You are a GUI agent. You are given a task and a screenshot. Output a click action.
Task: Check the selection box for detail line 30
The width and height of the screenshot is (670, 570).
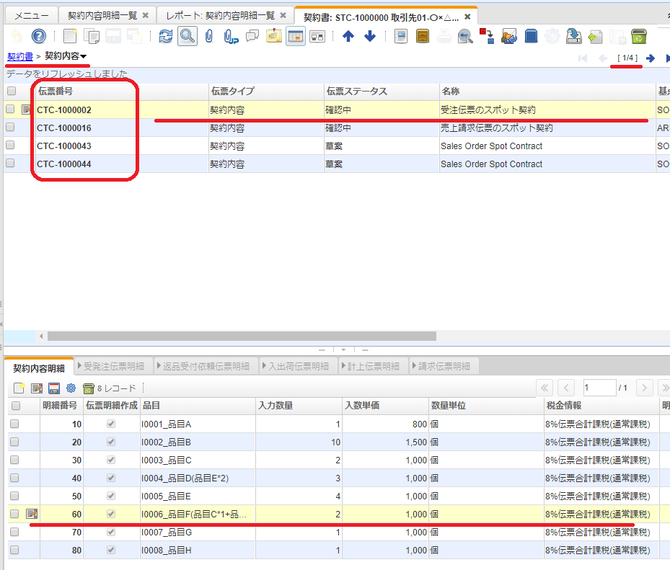click(15, 459)
